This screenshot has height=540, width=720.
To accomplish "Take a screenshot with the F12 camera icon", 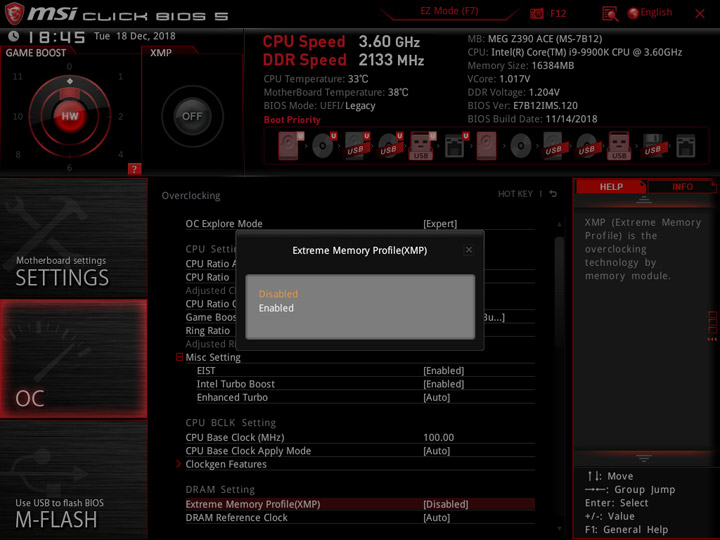I will (x=536, y=13).
